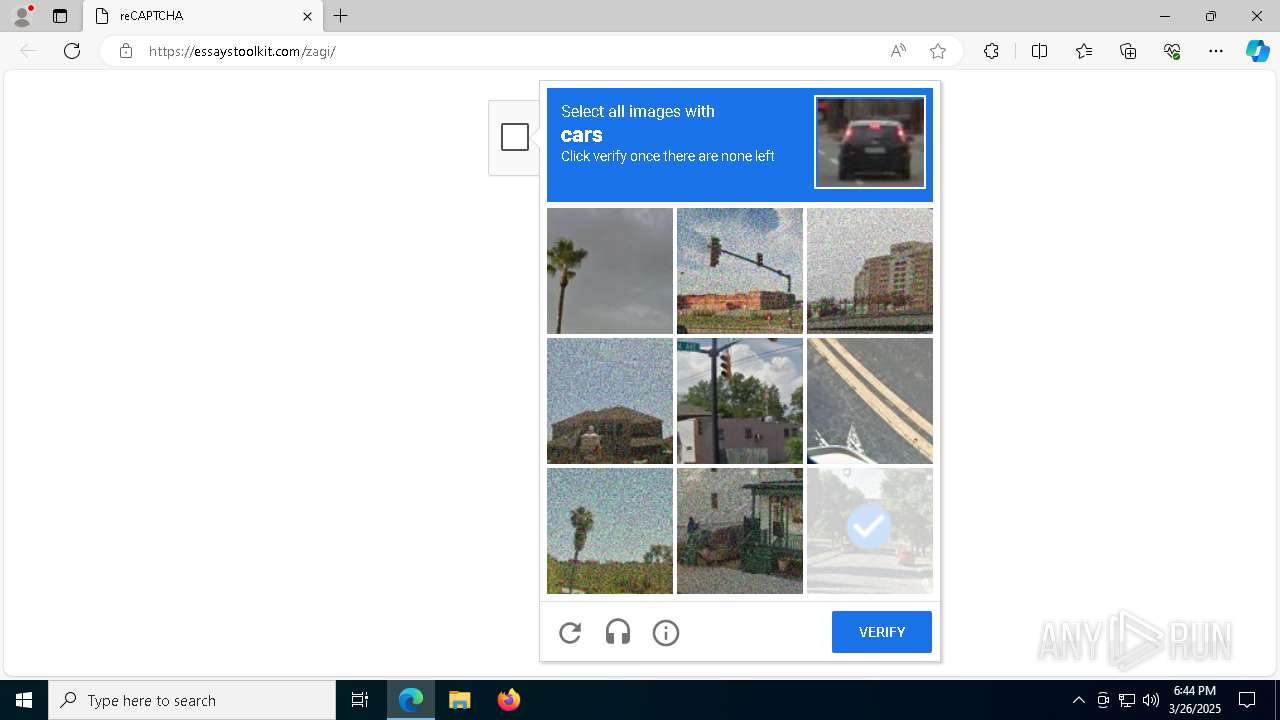Open Edge profile avatar
Screen dimensions: 1280x720
point(21,16)
